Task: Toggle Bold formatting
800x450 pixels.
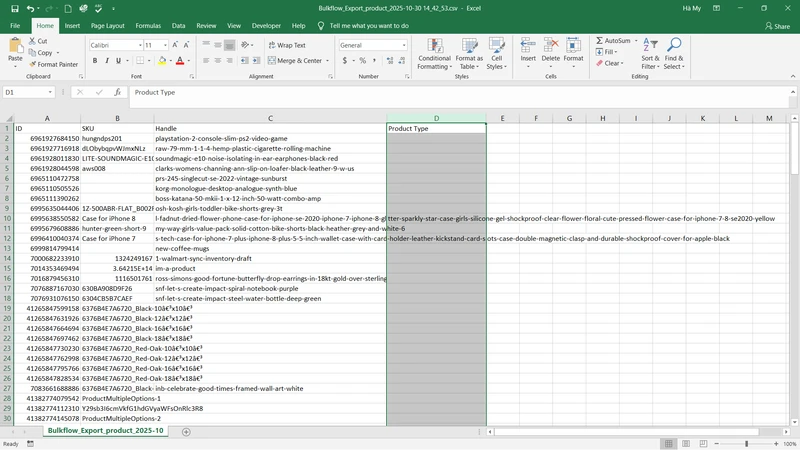Action: (x=95, y=60)
